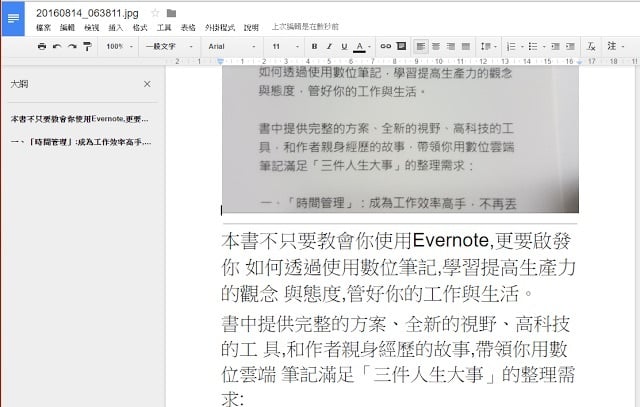The image size is (640, 407).
Task: Open the 工具 menu
Action: point(164,27)
